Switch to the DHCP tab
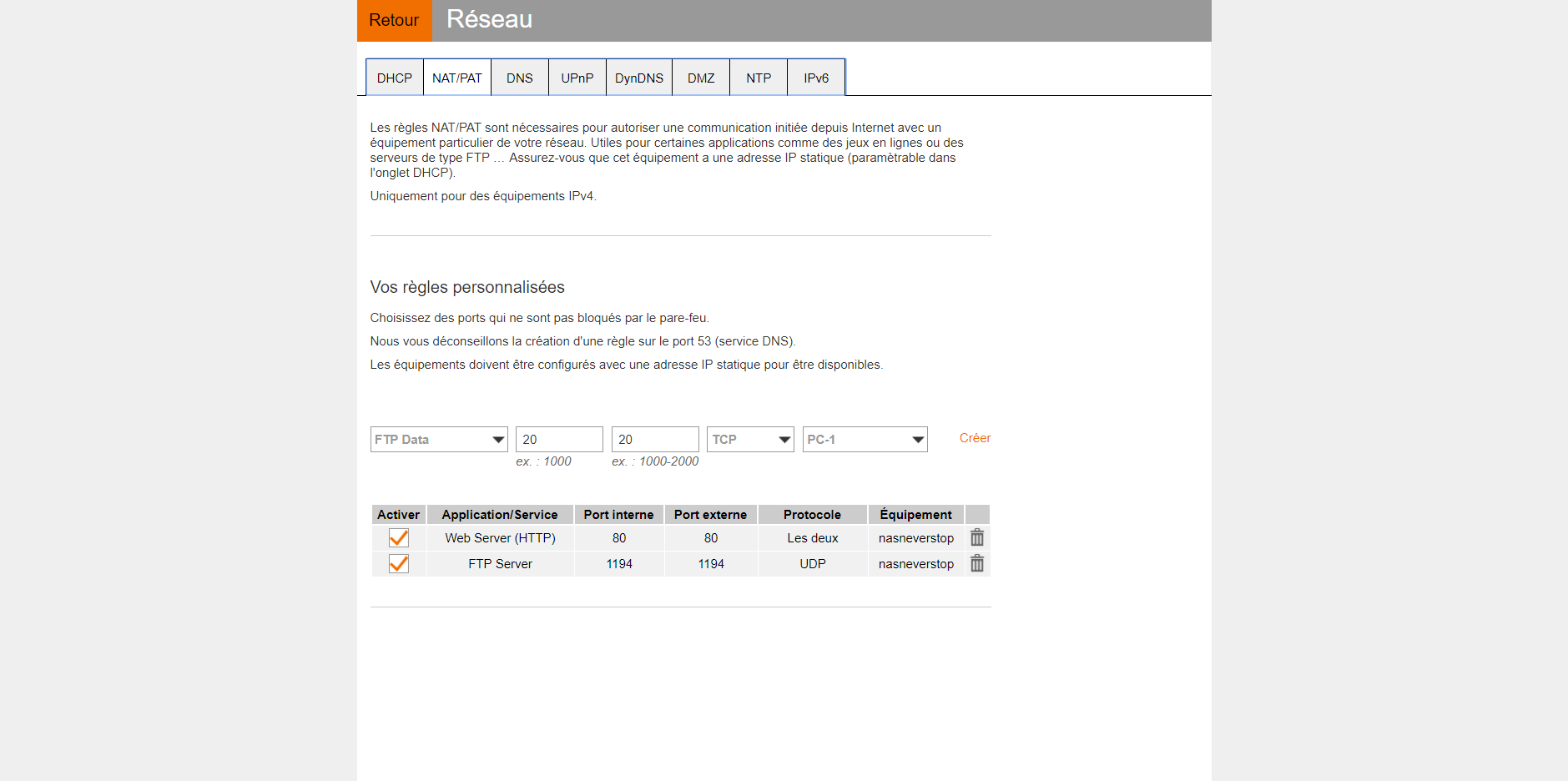 [x=395, y=78]
